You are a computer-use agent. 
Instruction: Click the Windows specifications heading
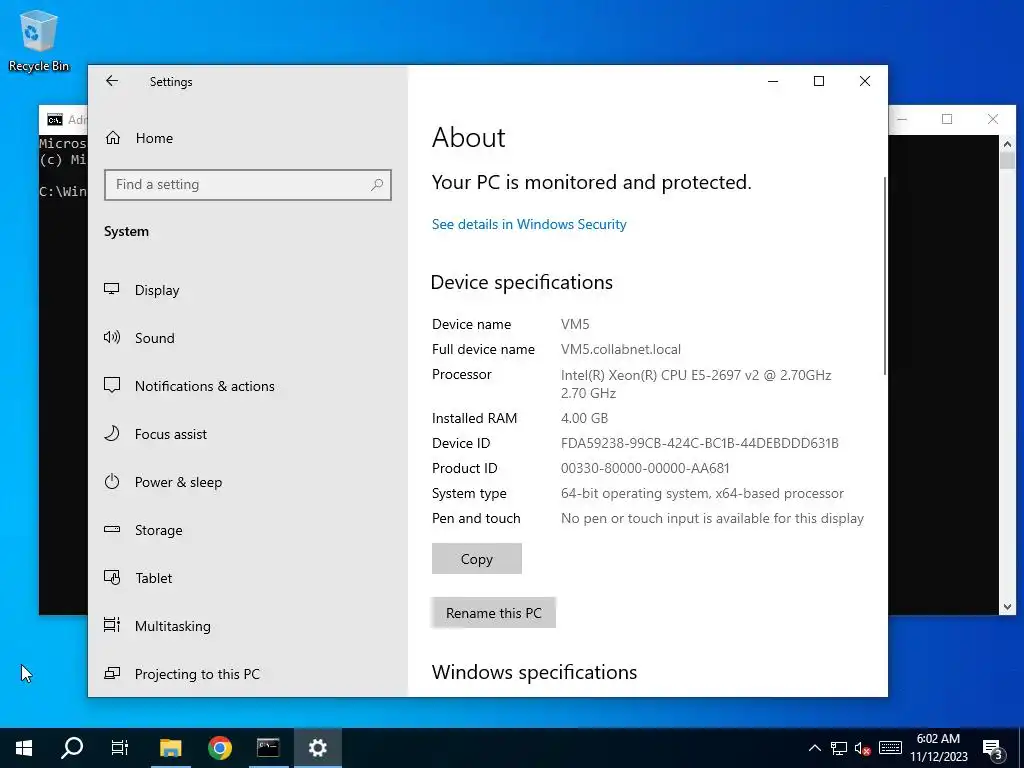534,672
